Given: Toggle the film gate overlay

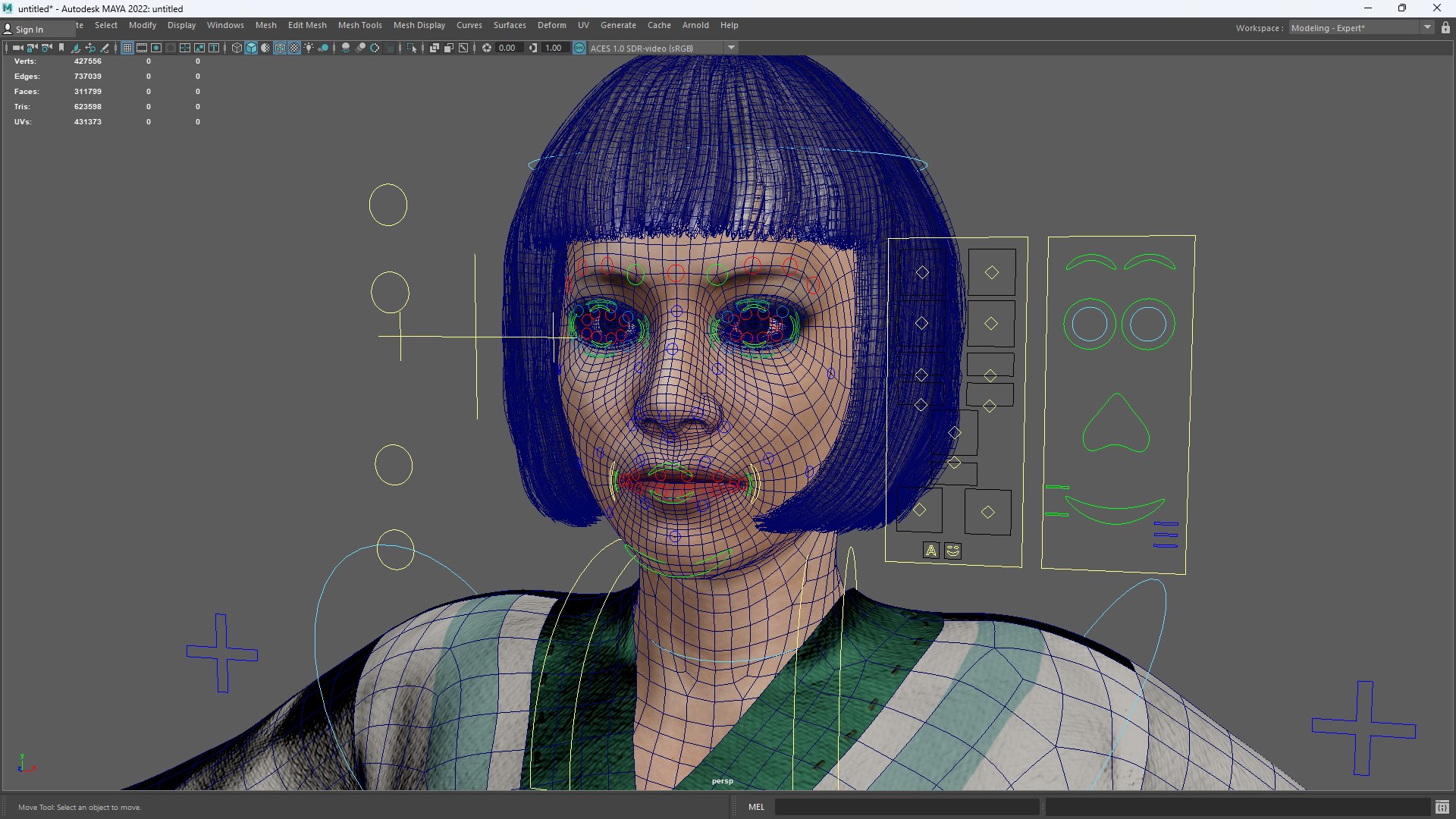Looking at the screenshot, I should tap(142, 48).
